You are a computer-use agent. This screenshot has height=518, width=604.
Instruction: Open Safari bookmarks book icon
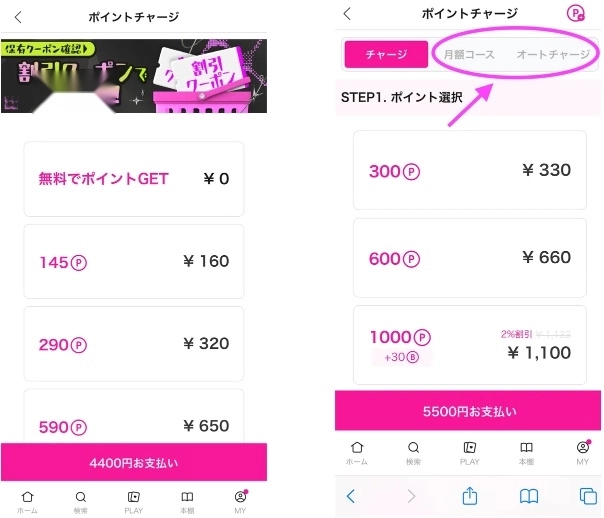(528, 496)
